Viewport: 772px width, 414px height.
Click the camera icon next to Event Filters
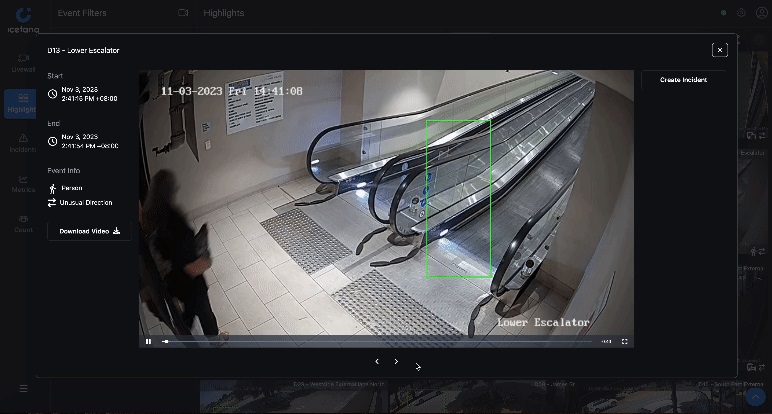(183, 13)
